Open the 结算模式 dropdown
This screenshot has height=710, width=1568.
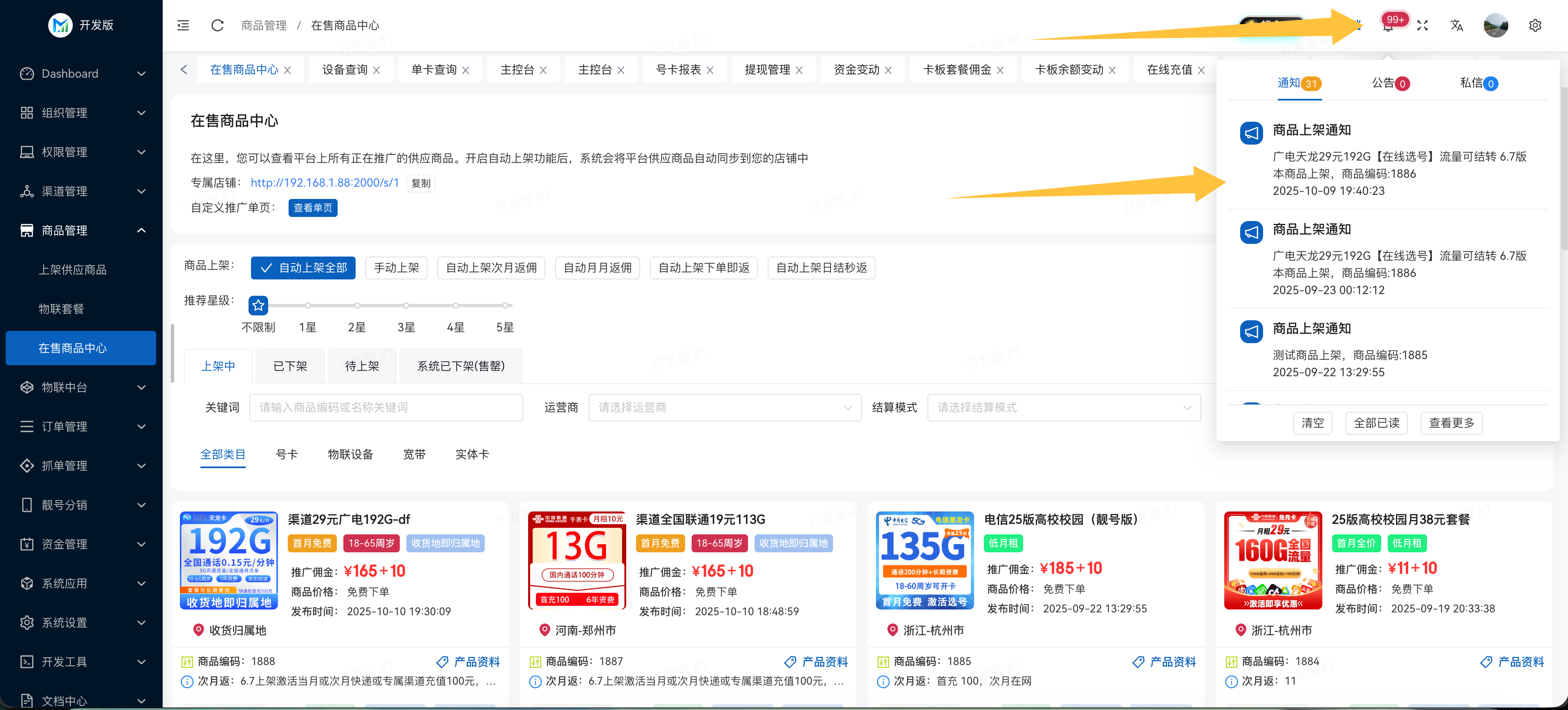tap(1064, 408)
